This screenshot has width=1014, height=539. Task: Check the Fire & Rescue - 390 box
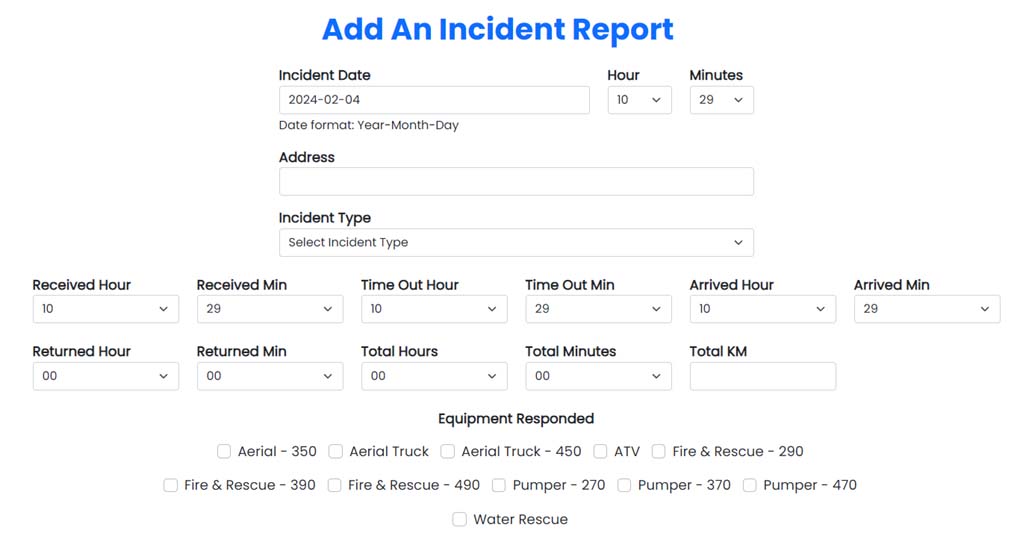pos(171,485)
